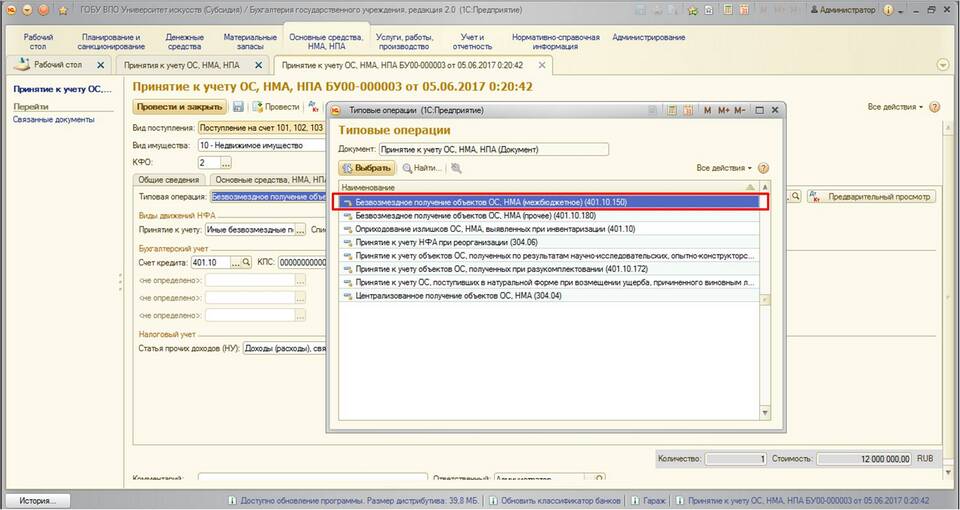Open the calendar icon in dialog title bar
Screen dimensions: 960x510
(x=689, y=110)
